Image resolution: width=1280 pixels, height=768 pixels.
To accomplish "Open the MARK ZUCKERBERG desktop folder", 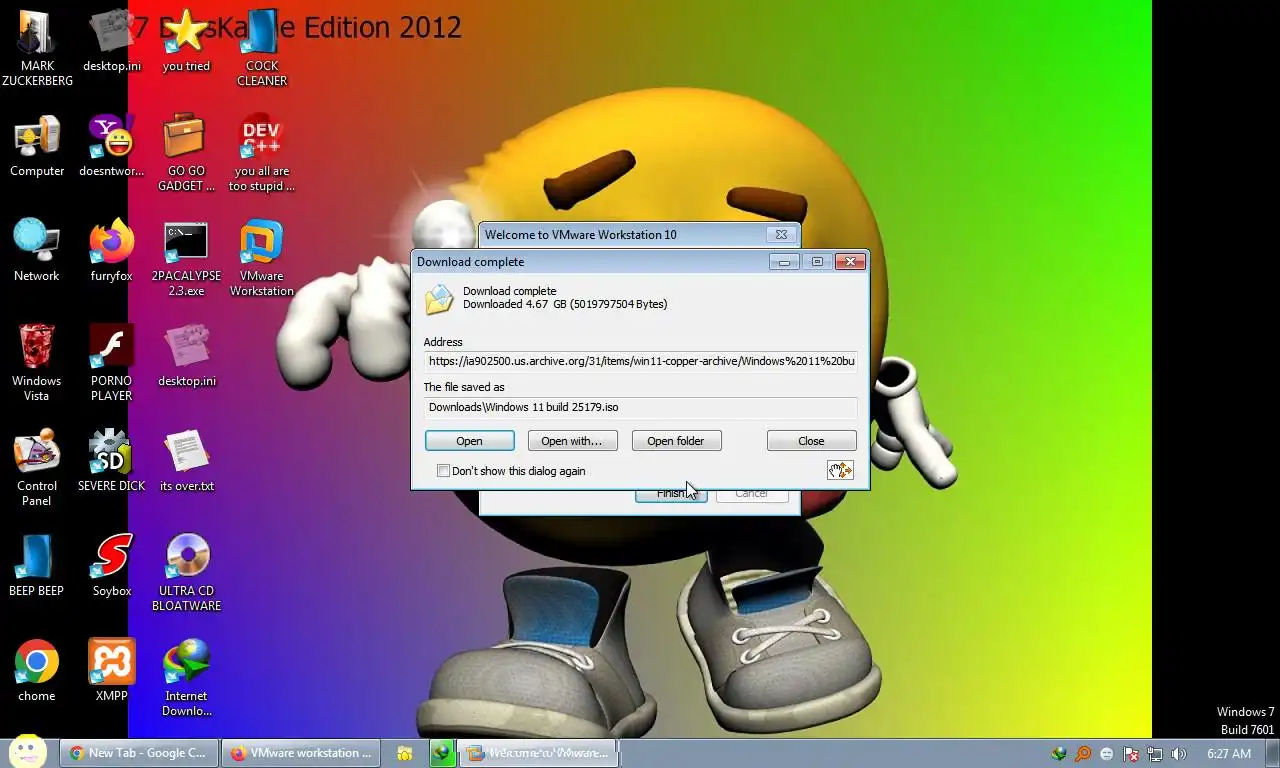I will (37, 47).
